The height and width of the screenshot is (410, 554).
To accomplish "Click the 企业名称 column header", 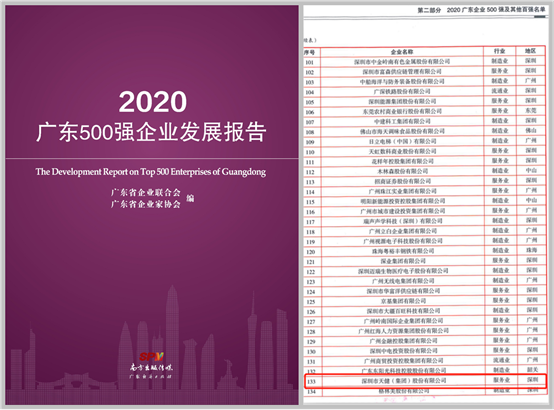I will (x=402, y=52).
